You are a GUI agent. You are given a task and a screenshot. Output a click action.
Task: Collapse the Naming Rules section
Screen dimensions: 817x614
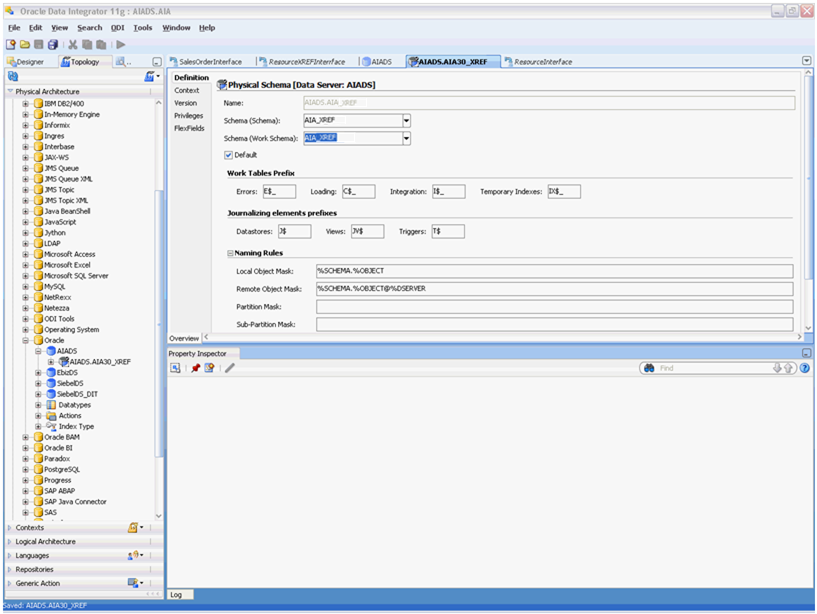tap(230, 253)
